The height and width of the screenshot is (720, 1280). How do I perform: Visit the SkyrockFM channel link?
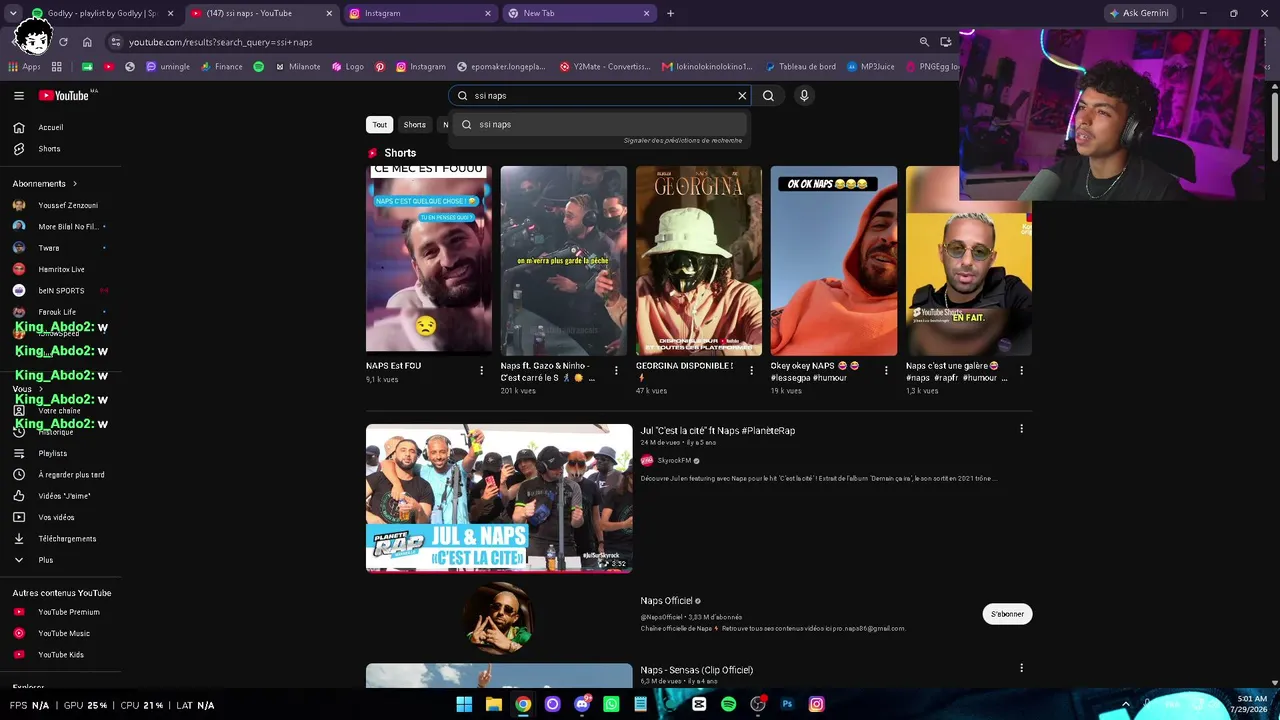tap(674, 461)
